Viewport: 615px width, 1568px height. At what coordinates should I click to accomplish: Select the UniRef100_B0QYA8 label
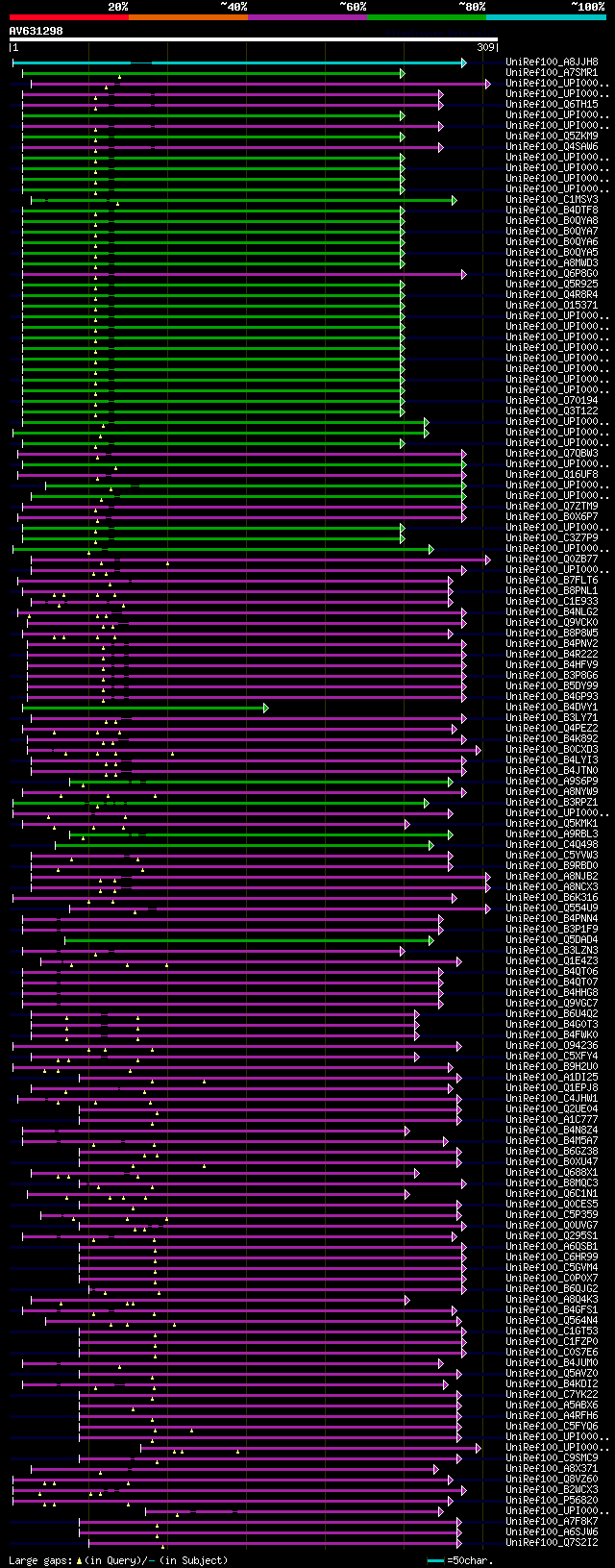(552, 221)
